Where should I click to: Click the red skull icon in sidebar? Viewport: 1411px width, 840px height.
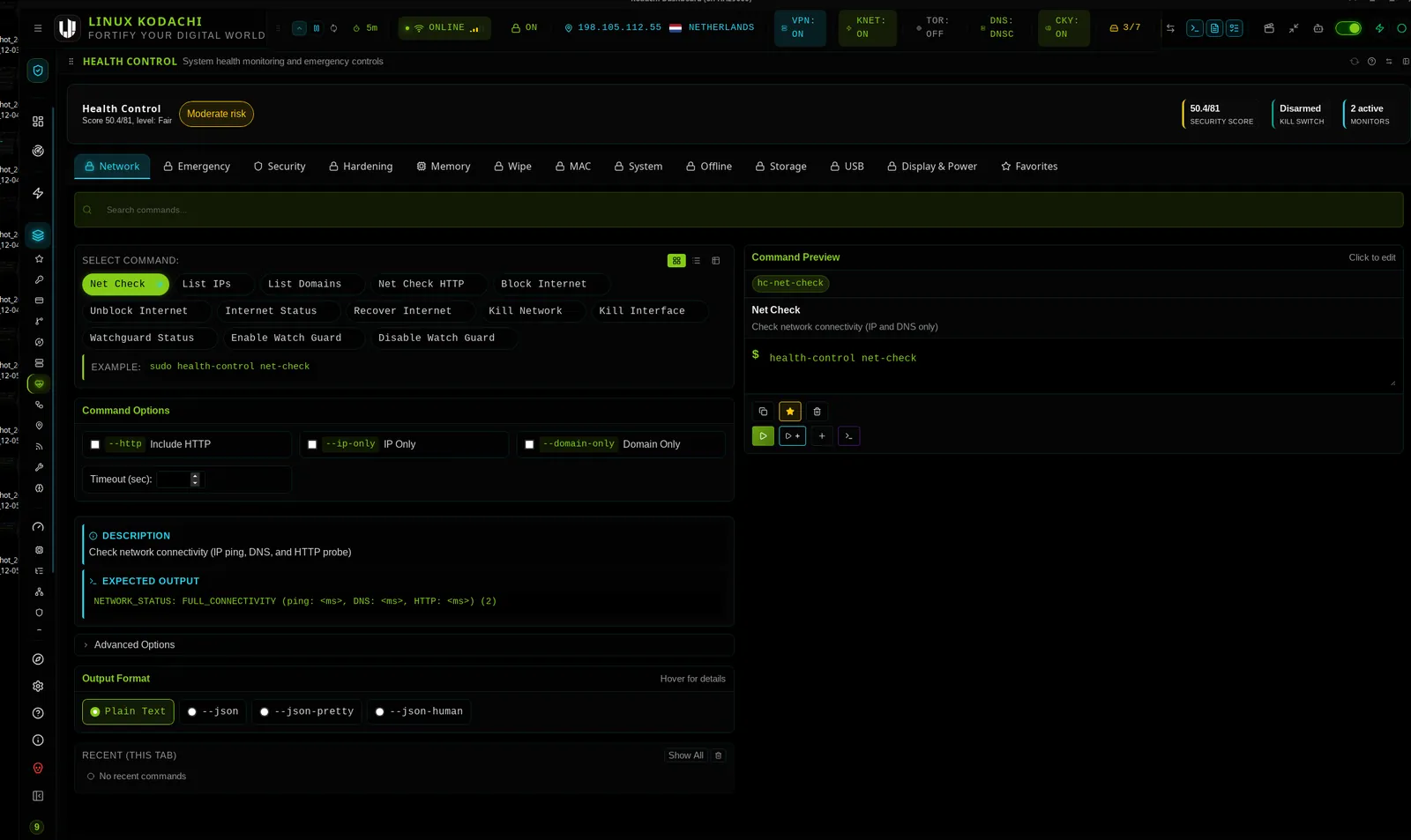pos(38,769)
